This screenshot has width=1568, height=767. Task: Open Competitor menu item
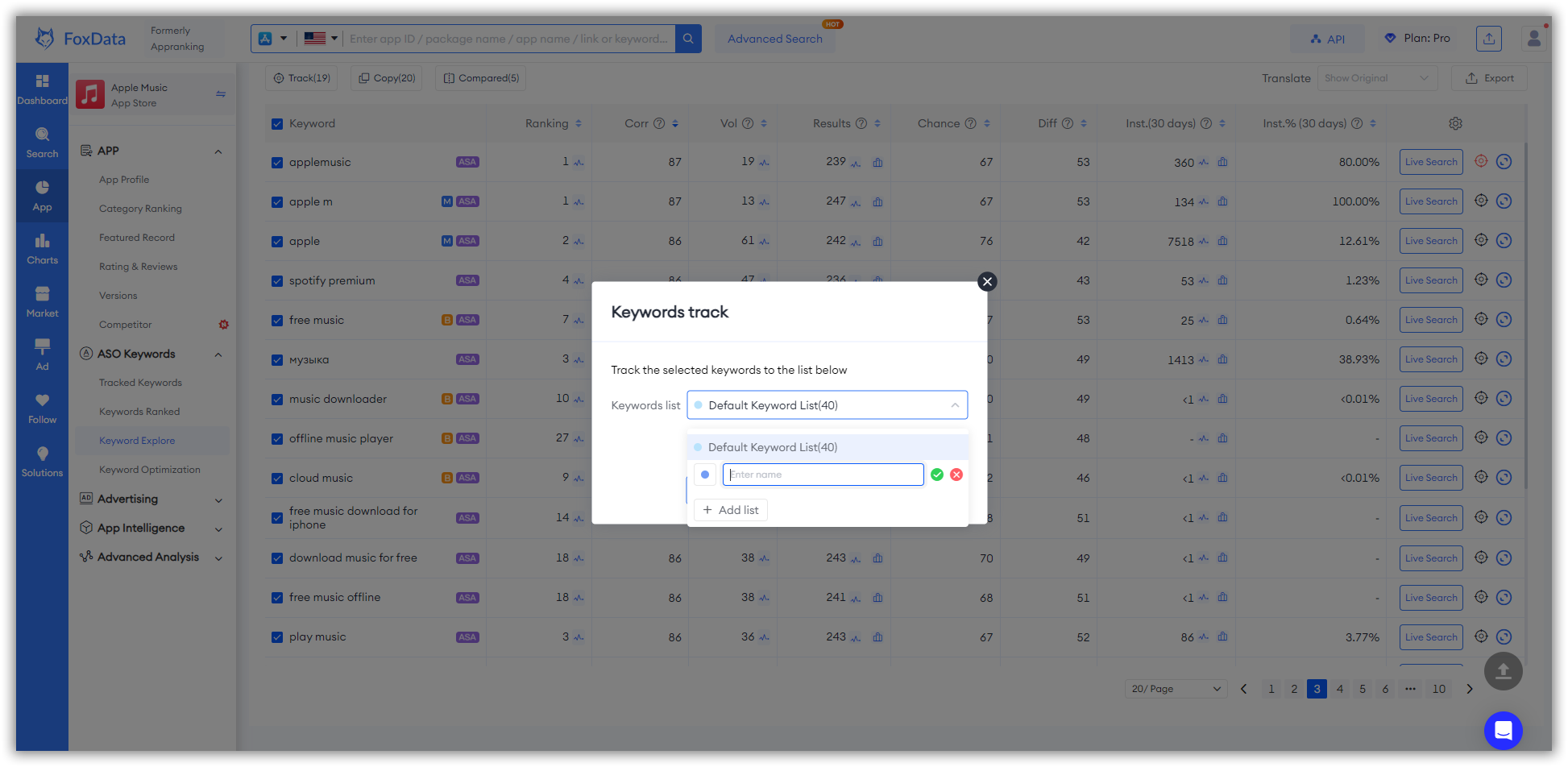[x=125, y=325]
